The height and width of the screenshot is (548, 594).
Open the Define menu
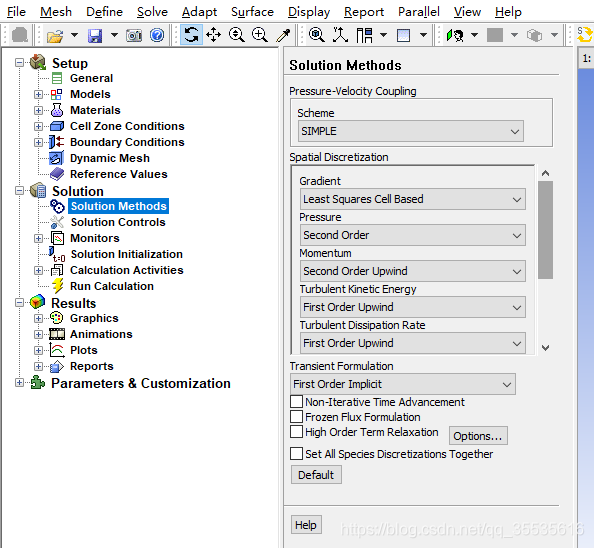(104, 12)
